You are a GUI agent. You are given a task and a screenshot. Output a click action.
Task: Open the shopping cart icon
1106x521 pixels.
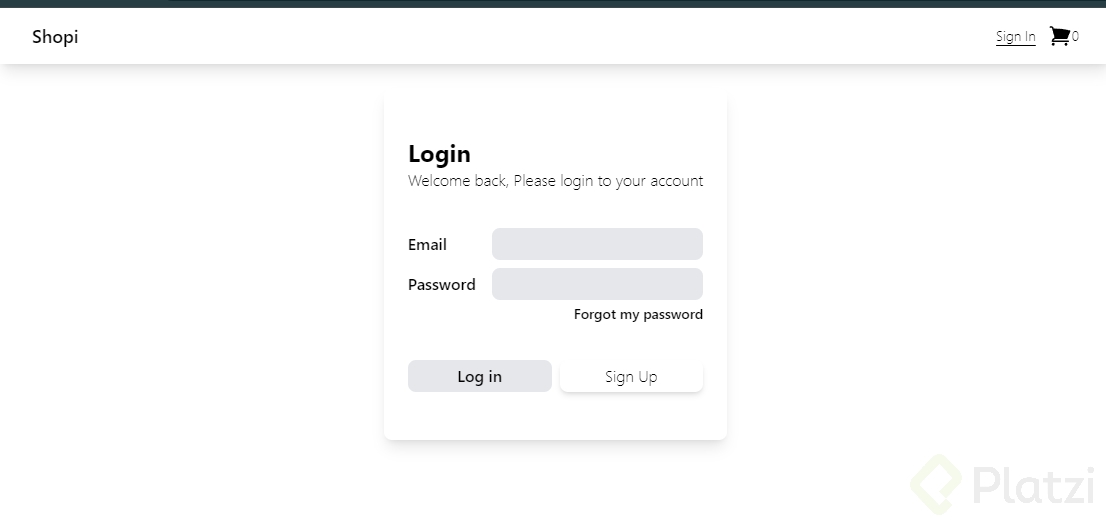(x=1059, y=37)
